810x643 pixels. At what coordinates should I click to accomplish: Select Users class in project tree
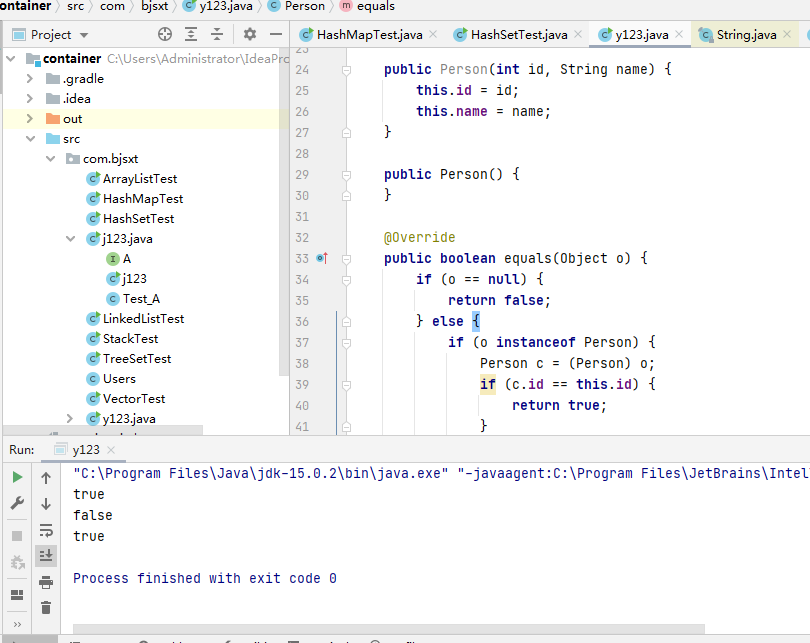pos(111,379)
